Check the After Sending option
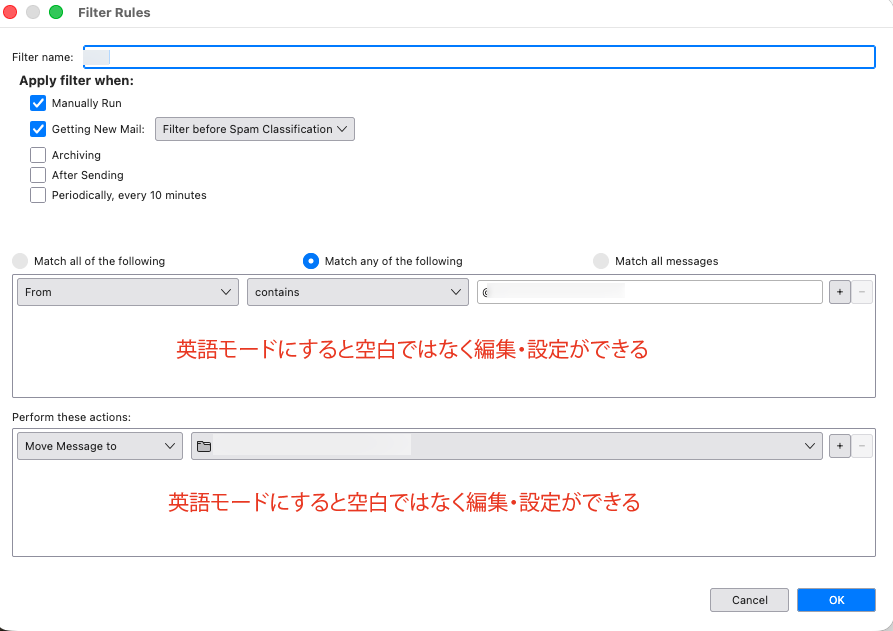Viewport: 893px width, 631px height. click(38, 175)
